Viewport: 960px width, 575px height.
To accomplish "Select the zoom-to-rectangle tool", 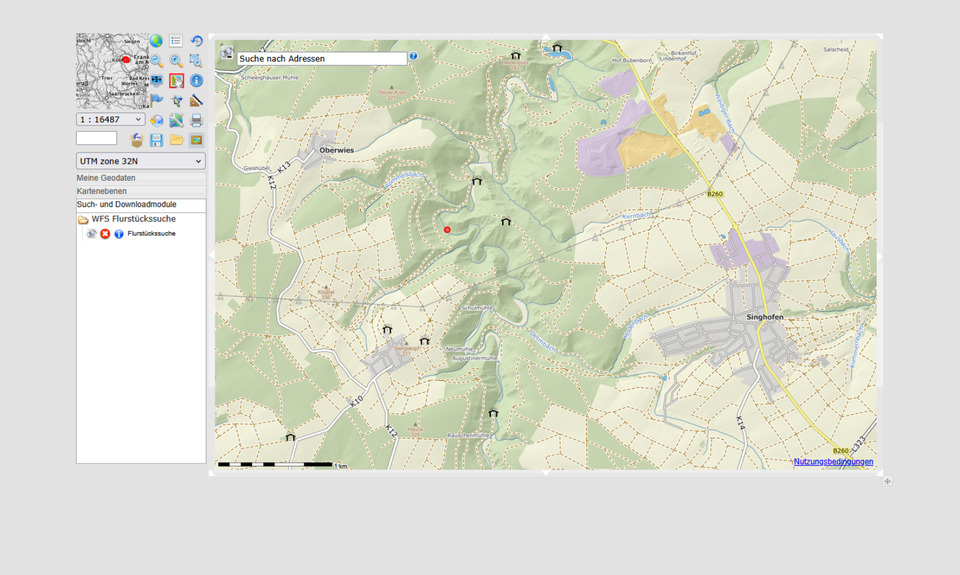I will [196, 61].
